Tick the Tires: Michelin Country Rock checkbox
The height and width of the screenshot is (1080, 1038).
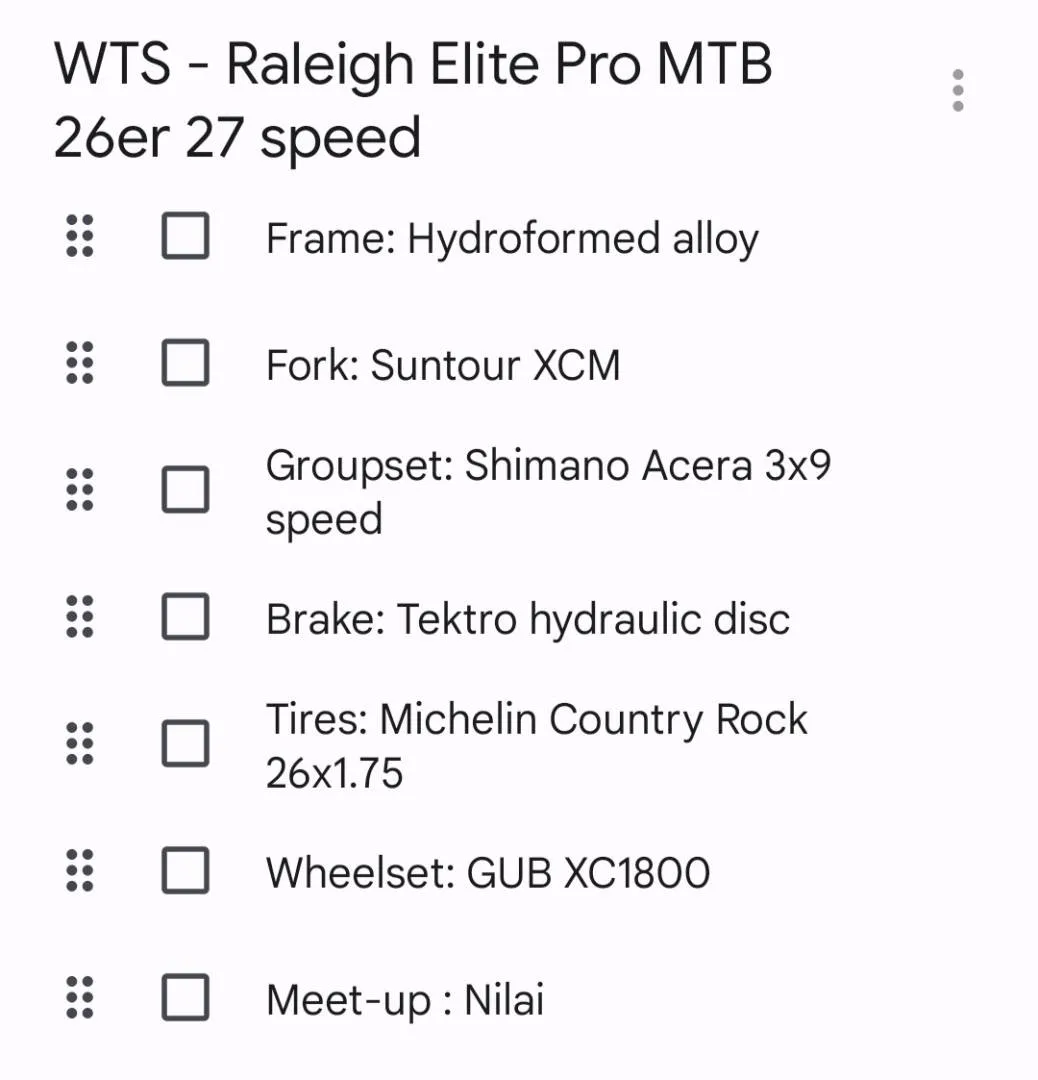click(x=185, y=744)
